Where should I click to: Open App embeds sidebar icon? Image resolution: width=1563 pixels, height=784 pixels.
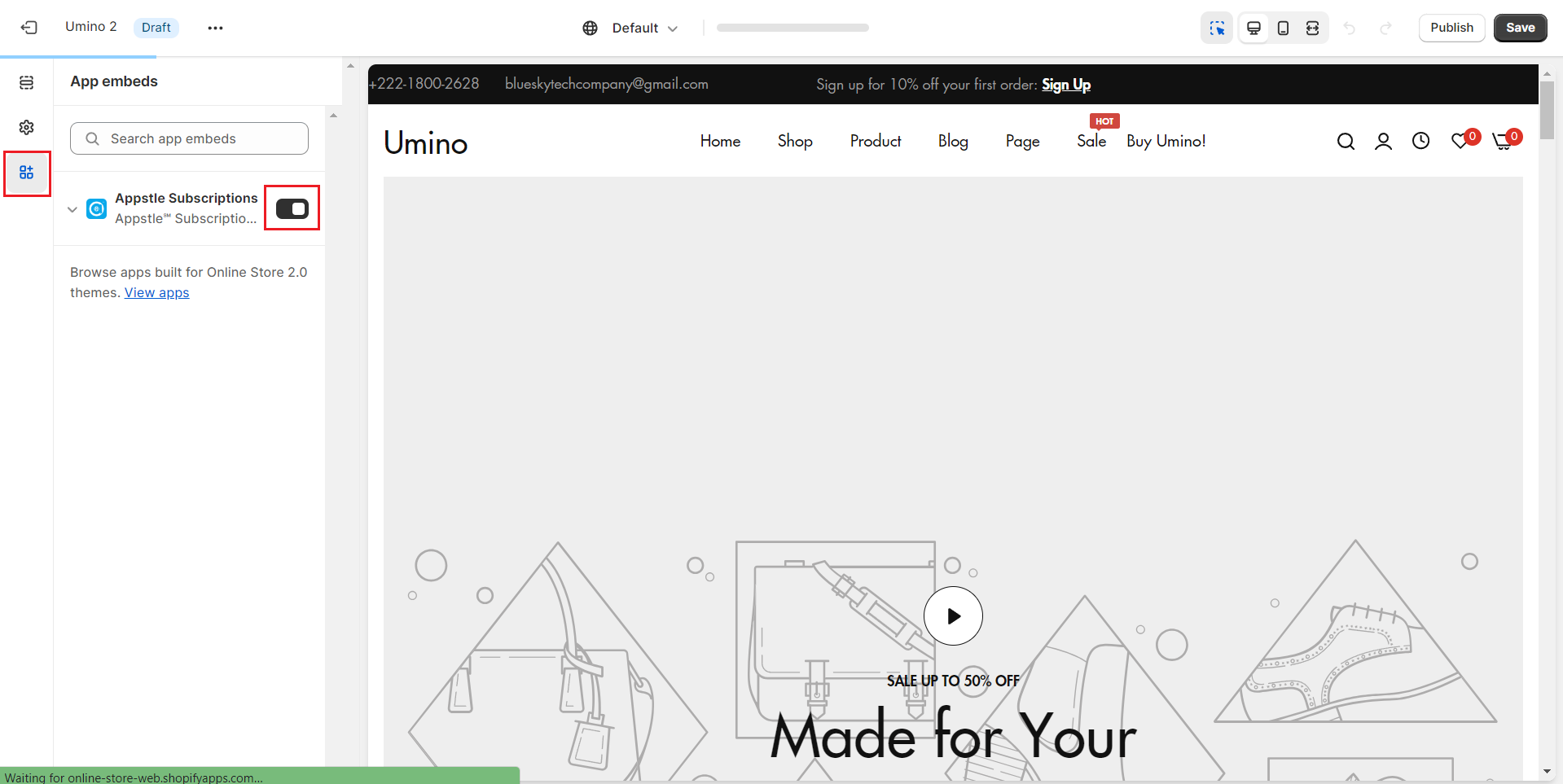[27, 173]
